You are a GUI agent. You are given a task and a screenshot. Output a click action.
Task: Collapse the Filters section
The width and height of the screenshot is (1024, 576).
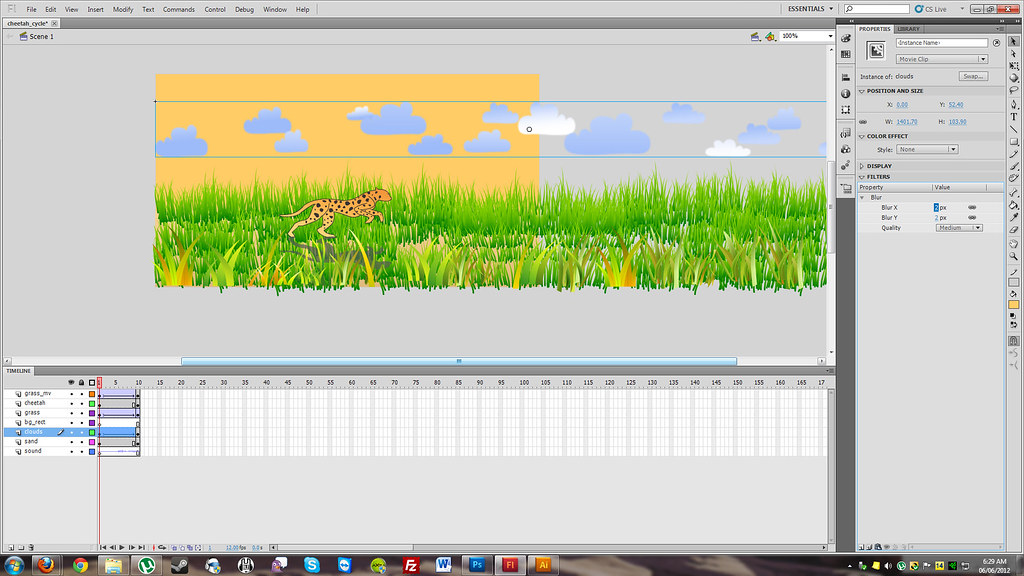pyautogui.click(x=862, y=177)
